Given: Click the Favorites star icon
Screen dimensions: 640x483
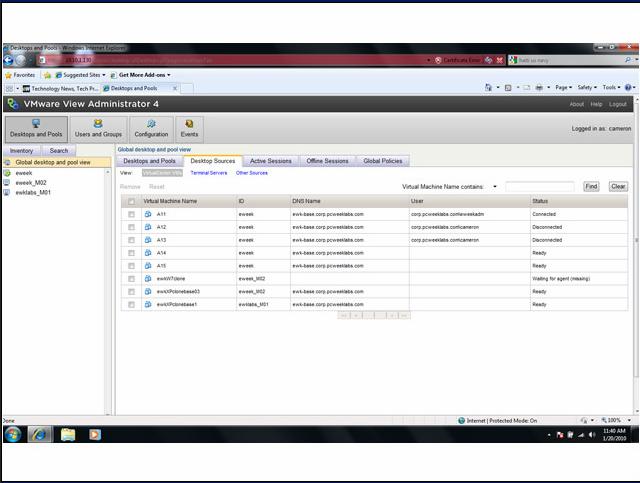Looking at the screenshot, I should [8, 75].
